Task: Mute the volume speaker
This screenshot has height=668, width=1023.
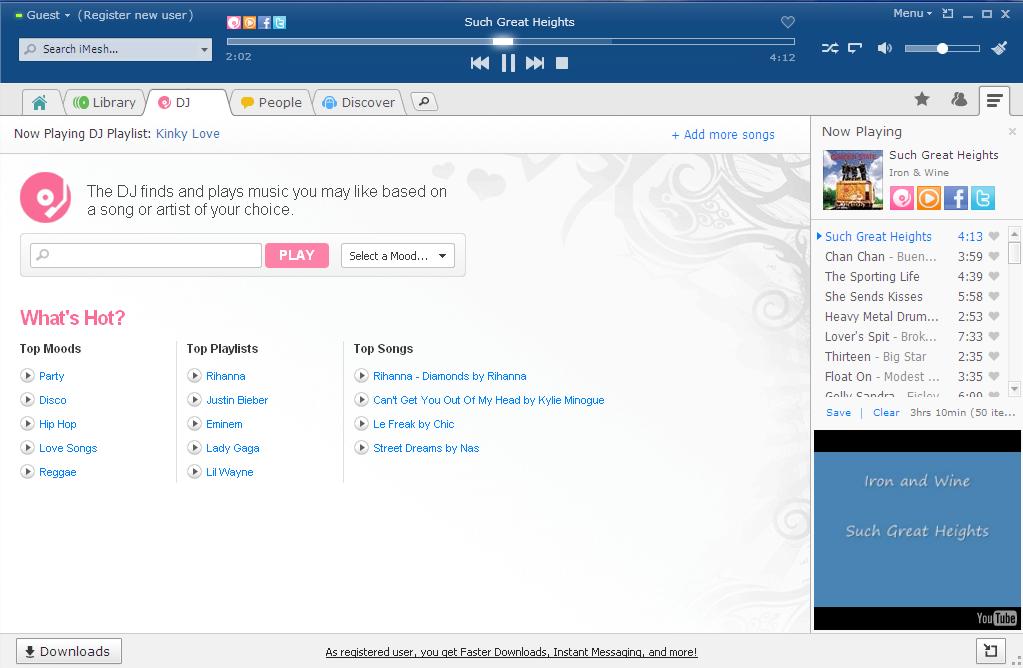Action: click(885, 48)
